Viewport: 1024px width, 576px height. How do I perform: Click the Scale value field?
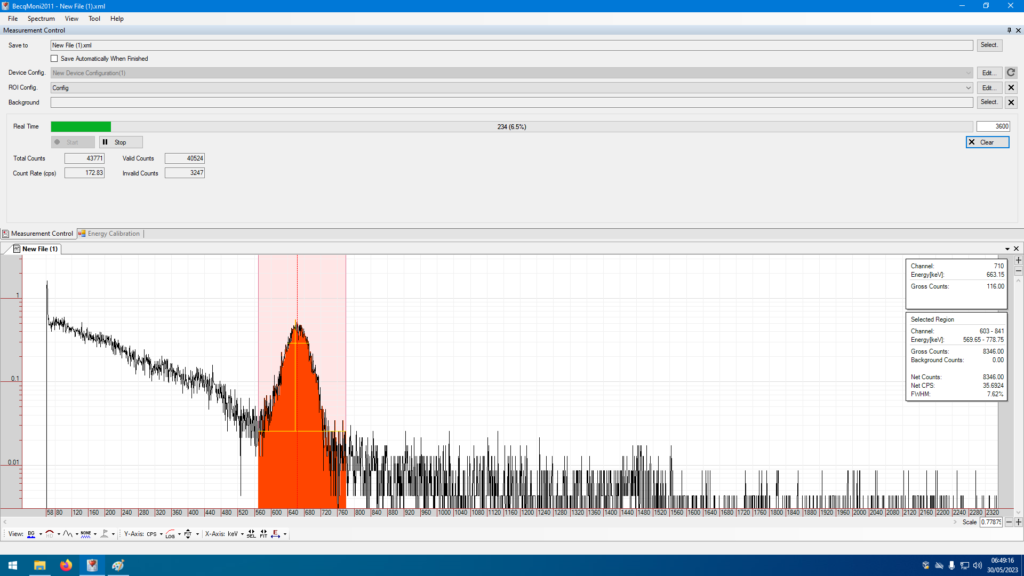[x=991, y=522]
